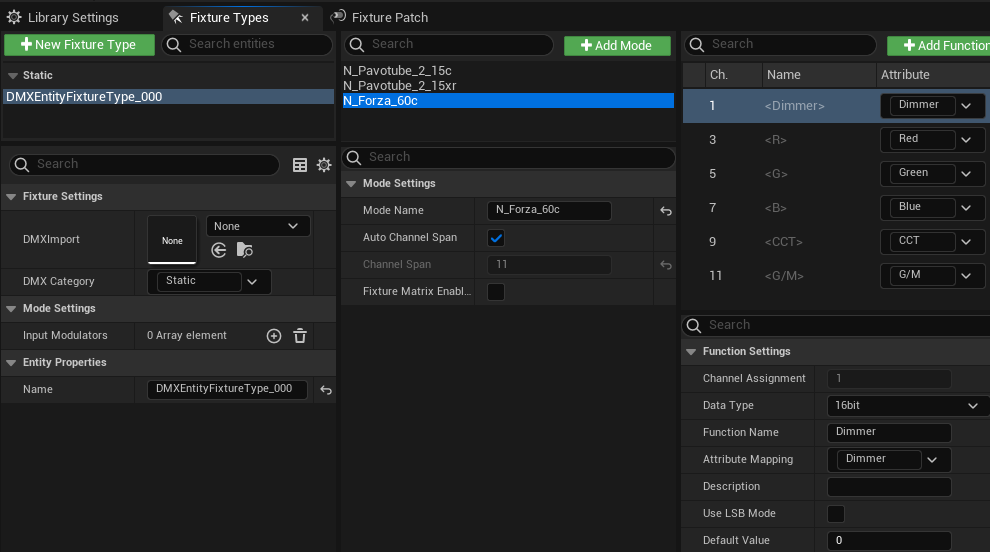Open the Attribute Mapping Dimmer dropdown
The width and height of the screenshot is (990, 552).
pyautogui.click(x=889, y=460)
